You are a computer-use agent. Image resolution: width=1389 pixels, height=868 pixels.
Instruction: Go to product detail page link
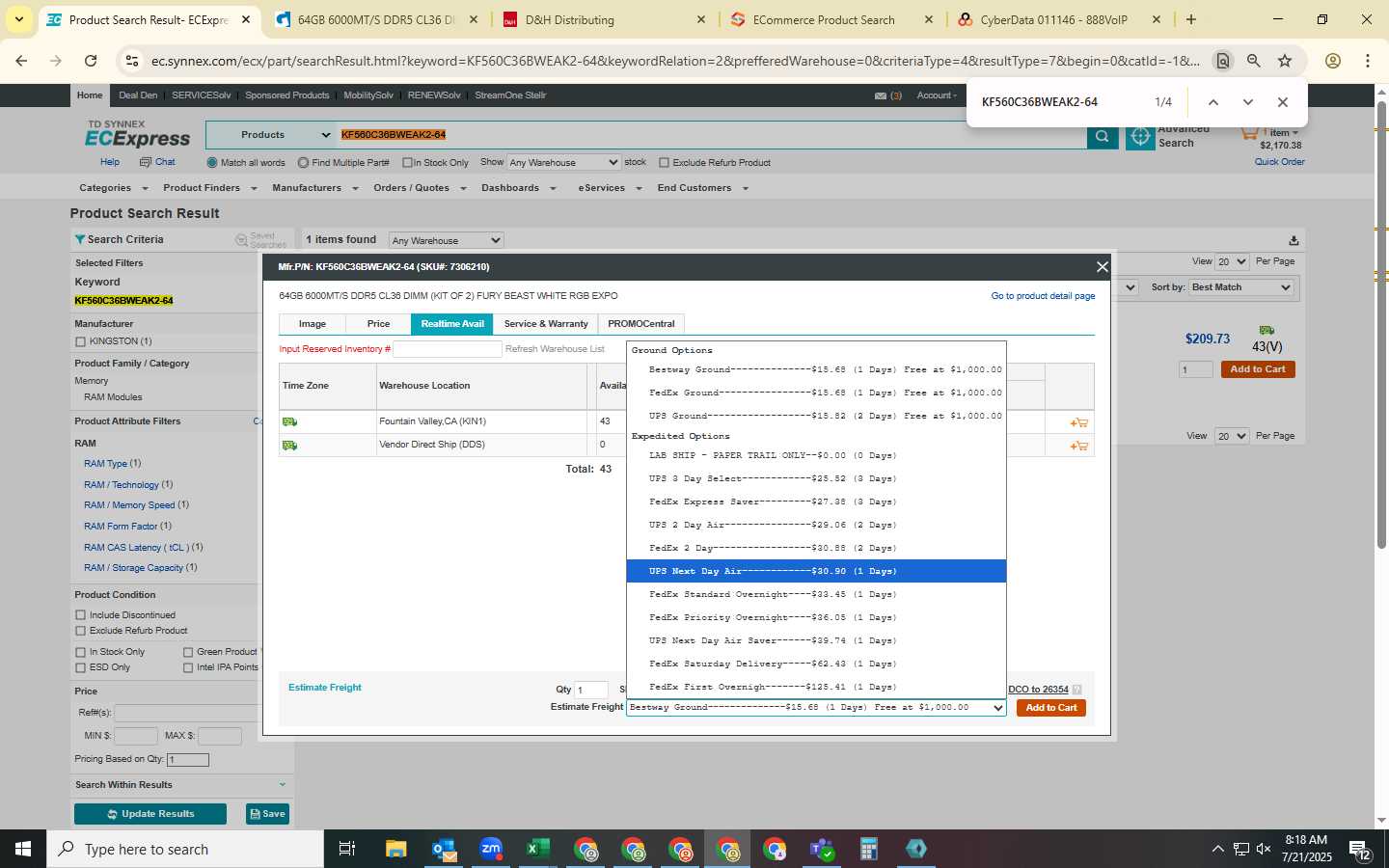click(1043, 296)
